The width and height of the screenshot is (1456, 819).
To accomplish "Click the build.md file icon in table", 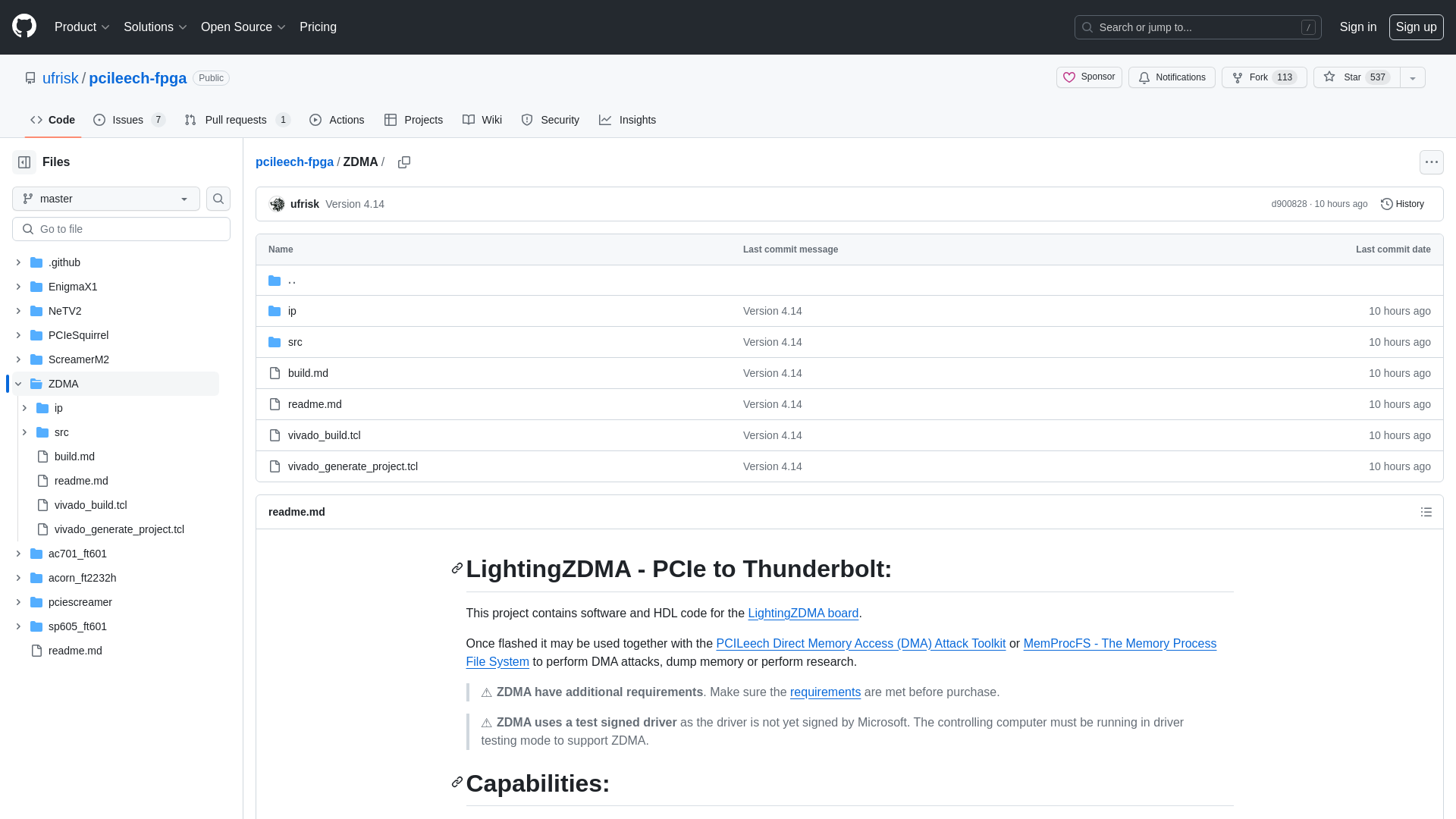I will click(x=275, y=373).
